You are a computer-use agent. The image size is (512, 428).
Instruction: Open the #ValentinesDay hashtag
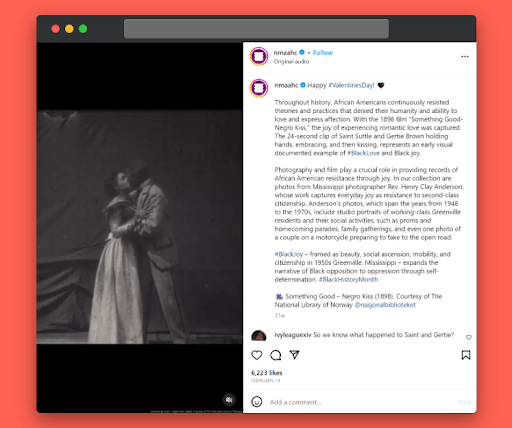[352, 85]
